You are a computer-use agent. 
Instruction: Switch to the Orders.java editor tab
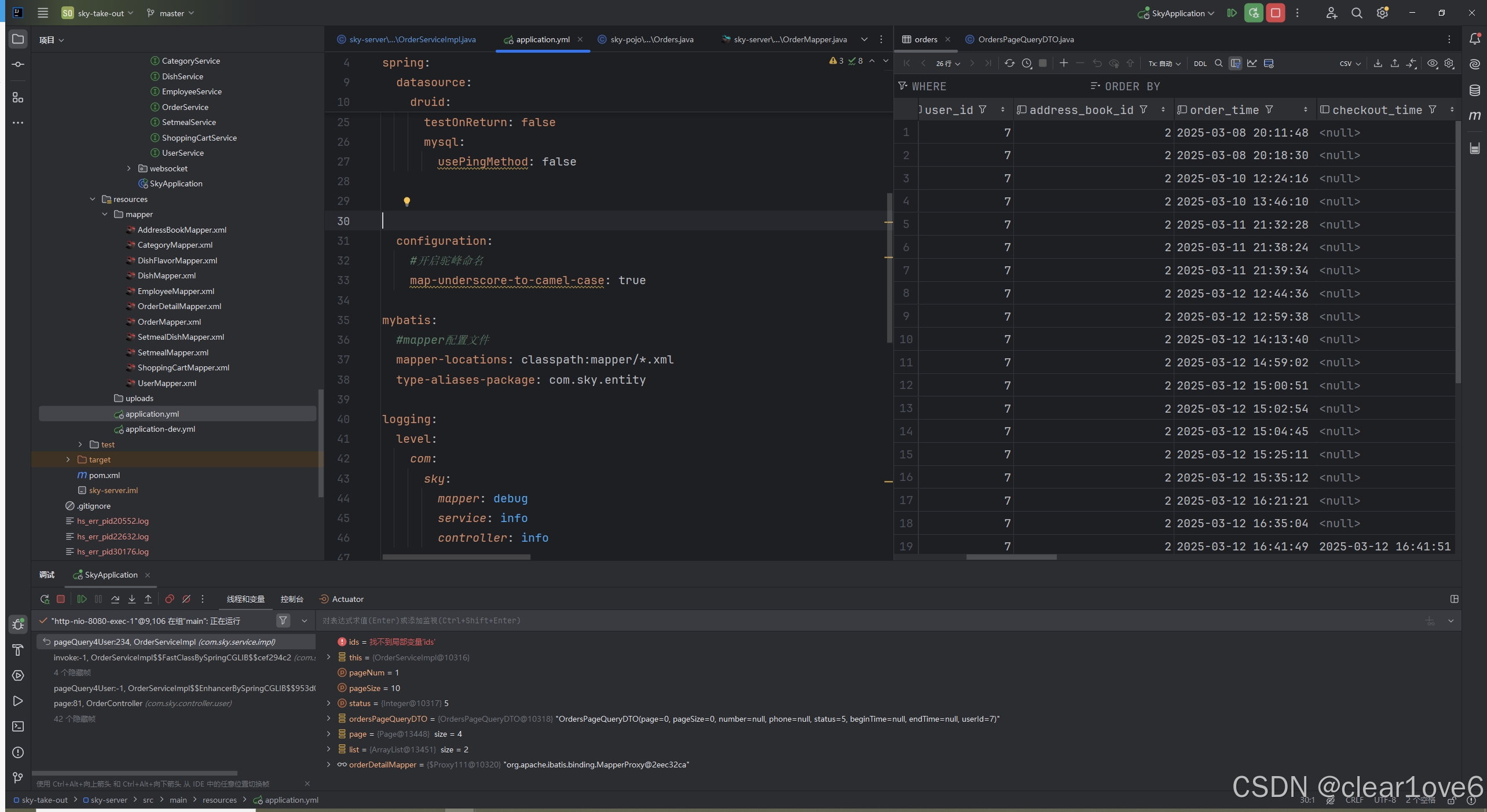point(651,39)
